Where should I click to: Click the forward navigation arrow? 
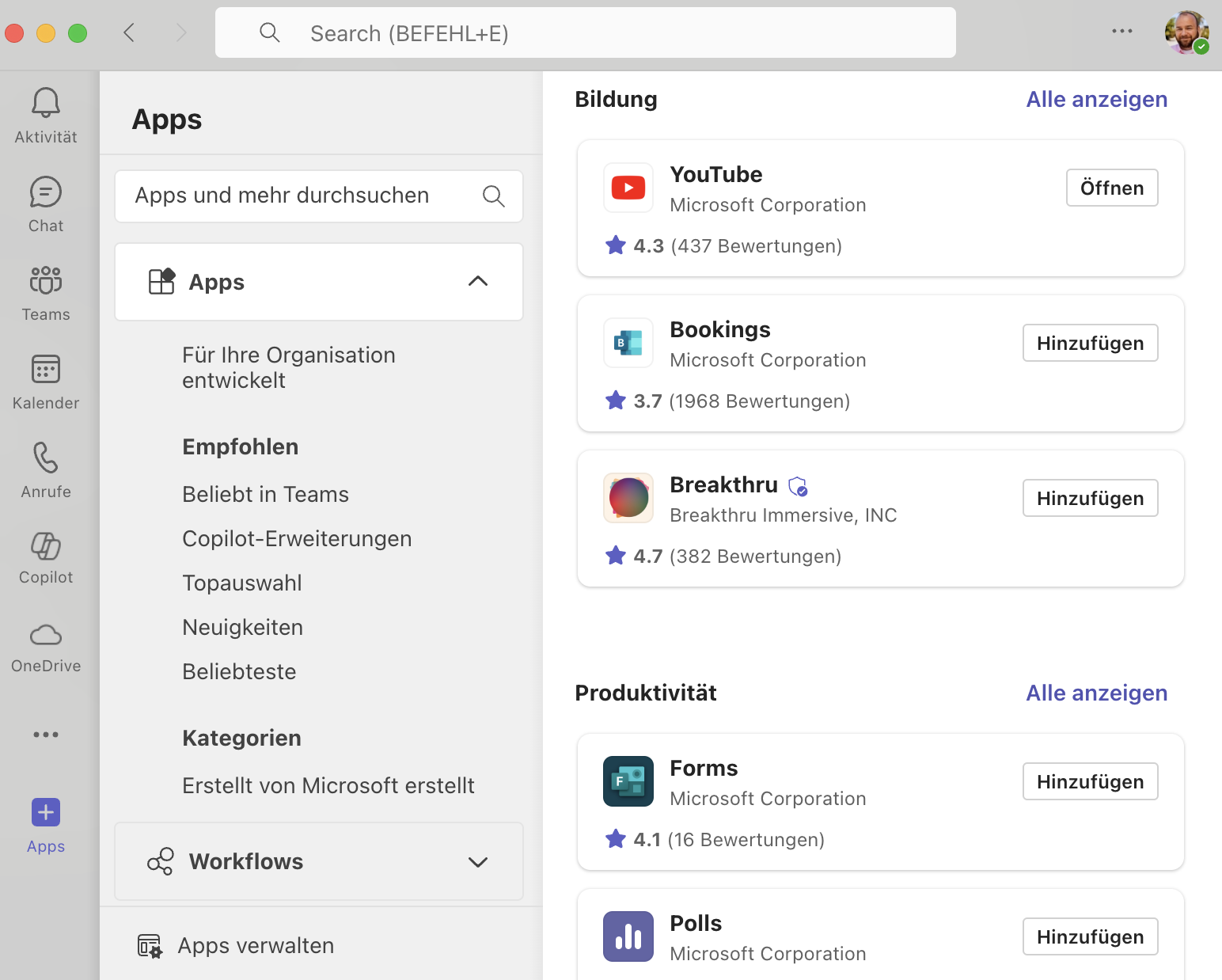[x=181, y=32]
